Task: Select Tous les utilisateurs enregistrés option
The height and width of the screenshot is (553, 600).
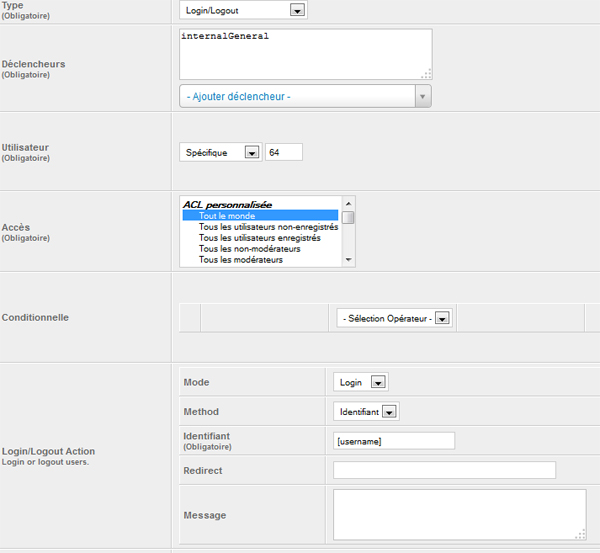Action: [x=260, y=238]
